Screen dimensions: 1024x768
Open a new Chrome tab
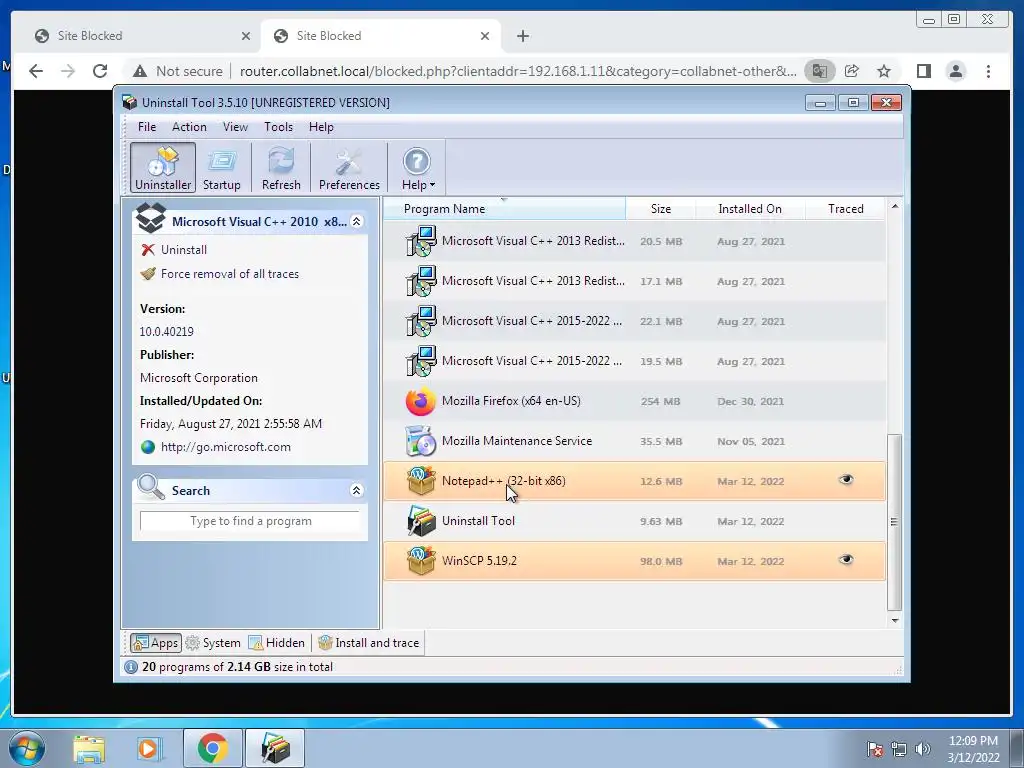[x=522, y=36]
